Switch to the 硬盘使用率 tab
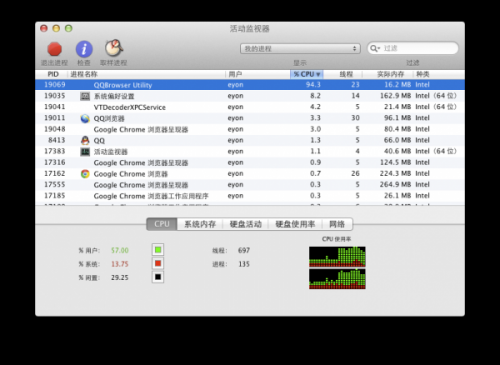The height and width of the screenshot is (365, 500). (x=295, y=224)
